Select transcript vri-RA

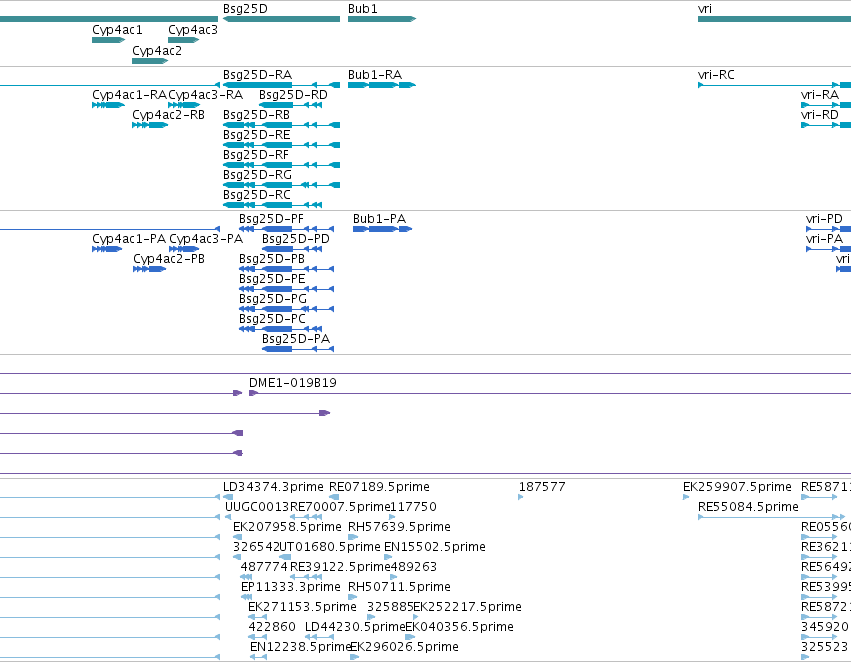click(826, 105)
